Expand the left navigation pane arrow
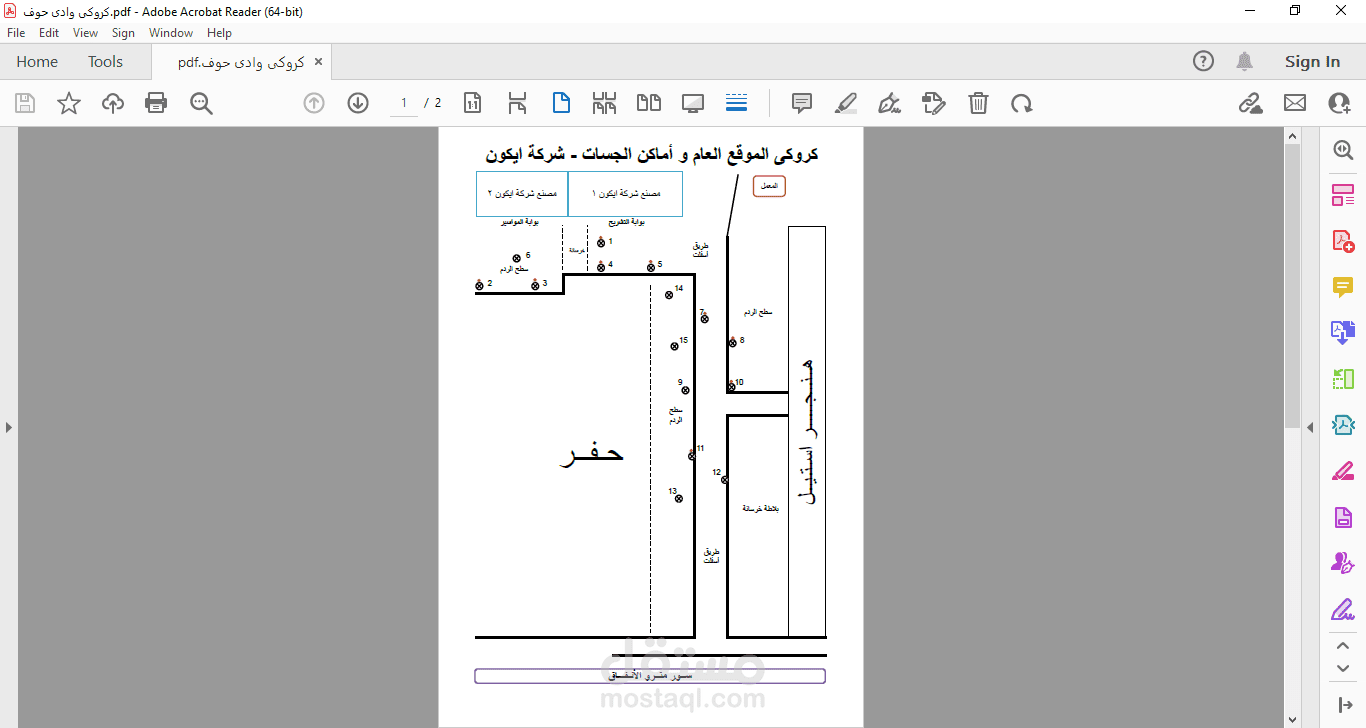This screenshot has width=1366, height=728. tap(8, 427)
